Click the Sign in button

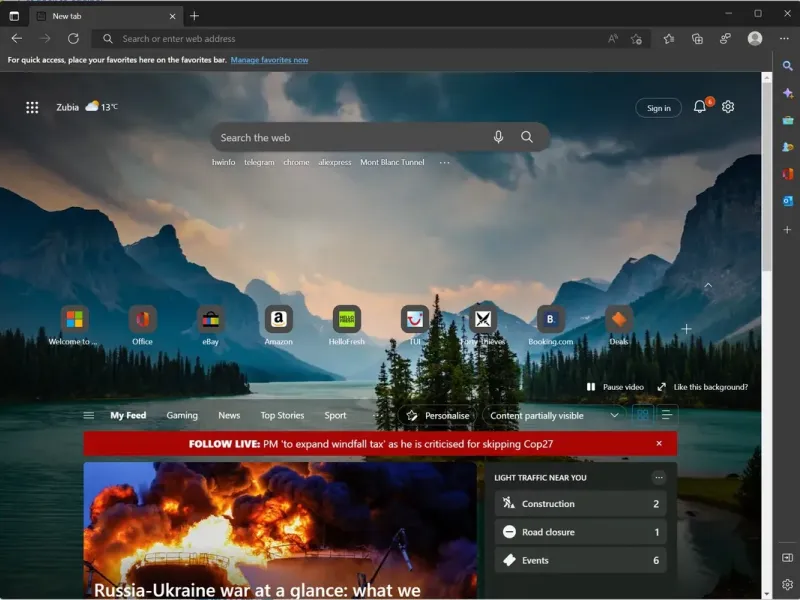point(658,108)
